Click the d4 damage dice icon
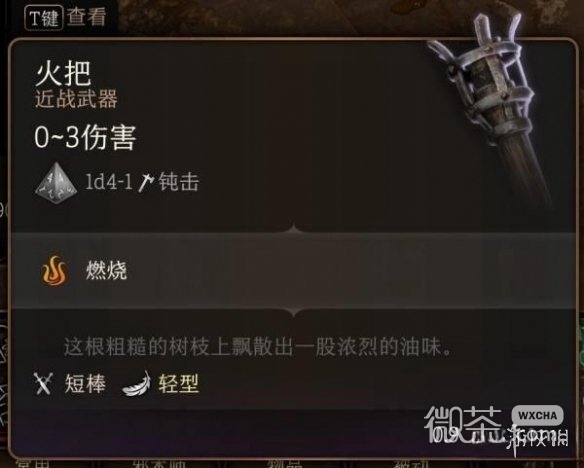 click(56, 183)
